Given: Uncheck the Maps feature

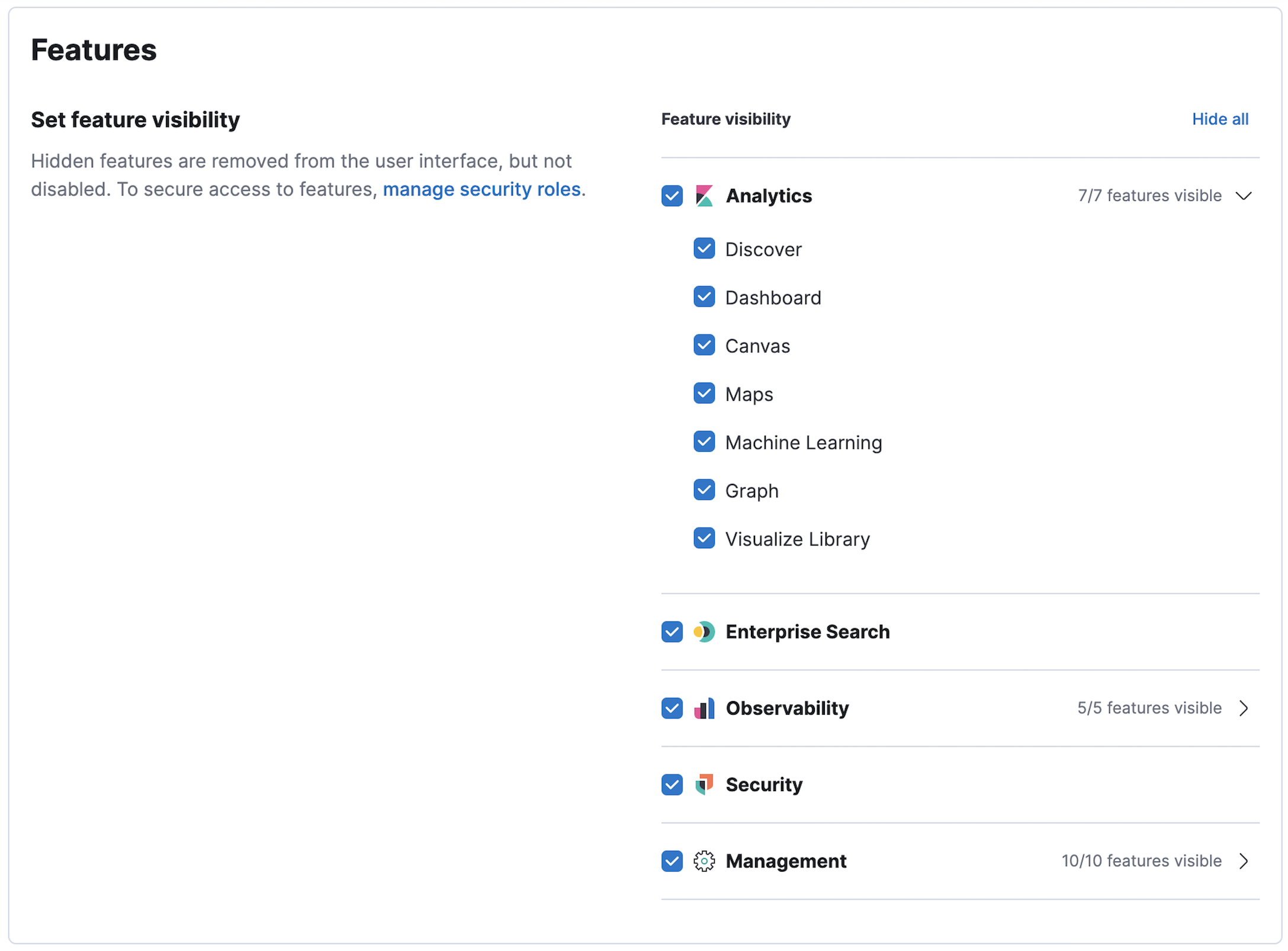Looking at the screenshot, I should [704, 393].
